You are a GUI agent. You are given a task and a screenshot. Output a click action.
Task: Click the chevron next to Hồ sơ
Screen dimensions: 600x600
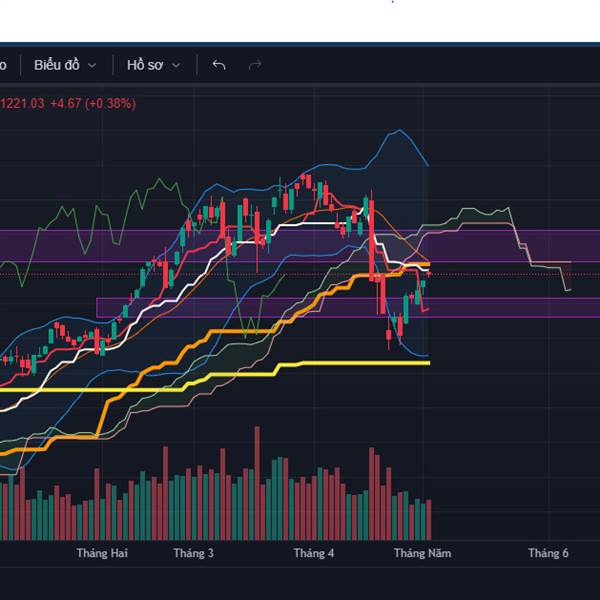(x=176, y=65)
